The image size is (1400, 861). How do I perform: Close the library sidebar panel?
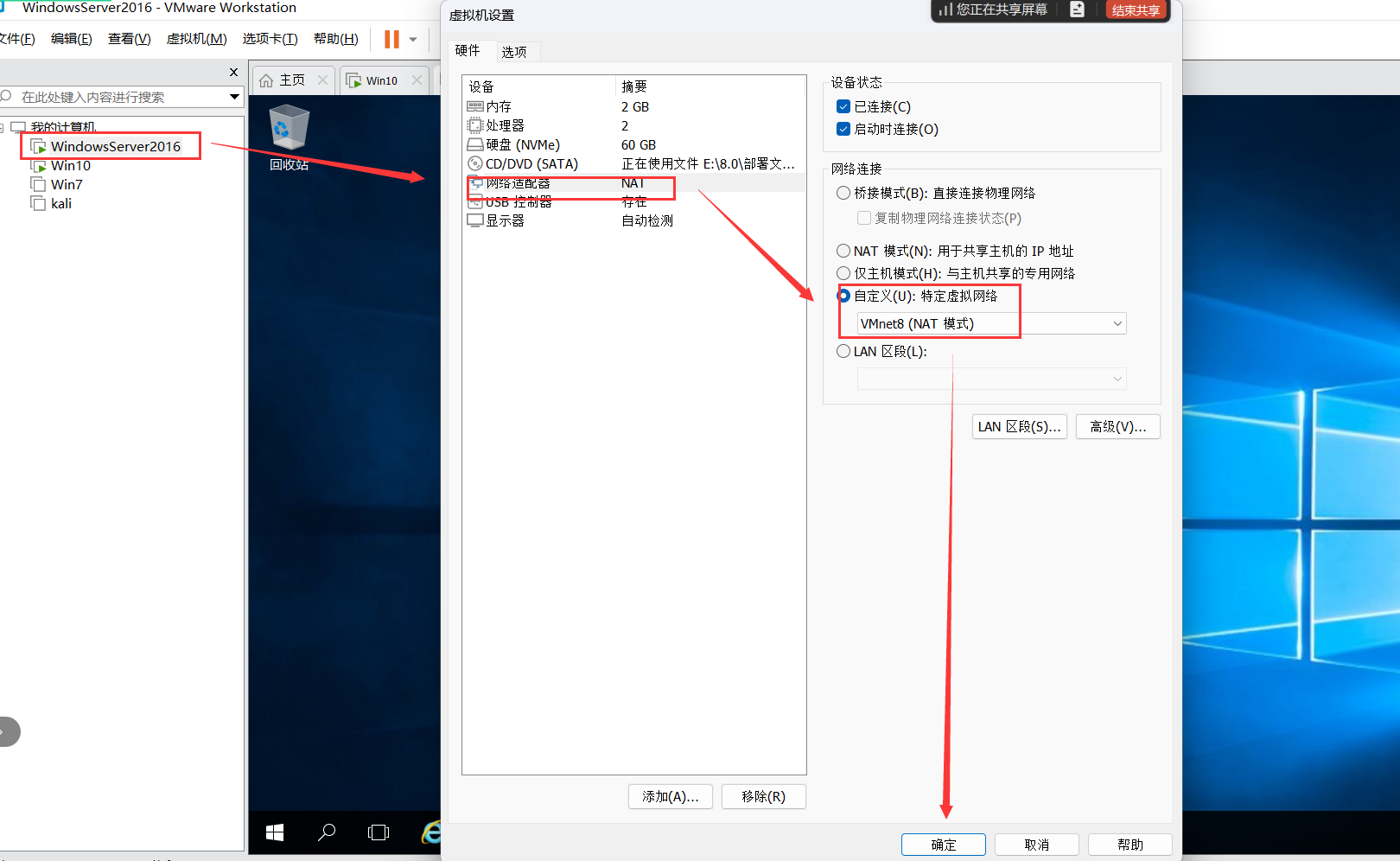233,72
